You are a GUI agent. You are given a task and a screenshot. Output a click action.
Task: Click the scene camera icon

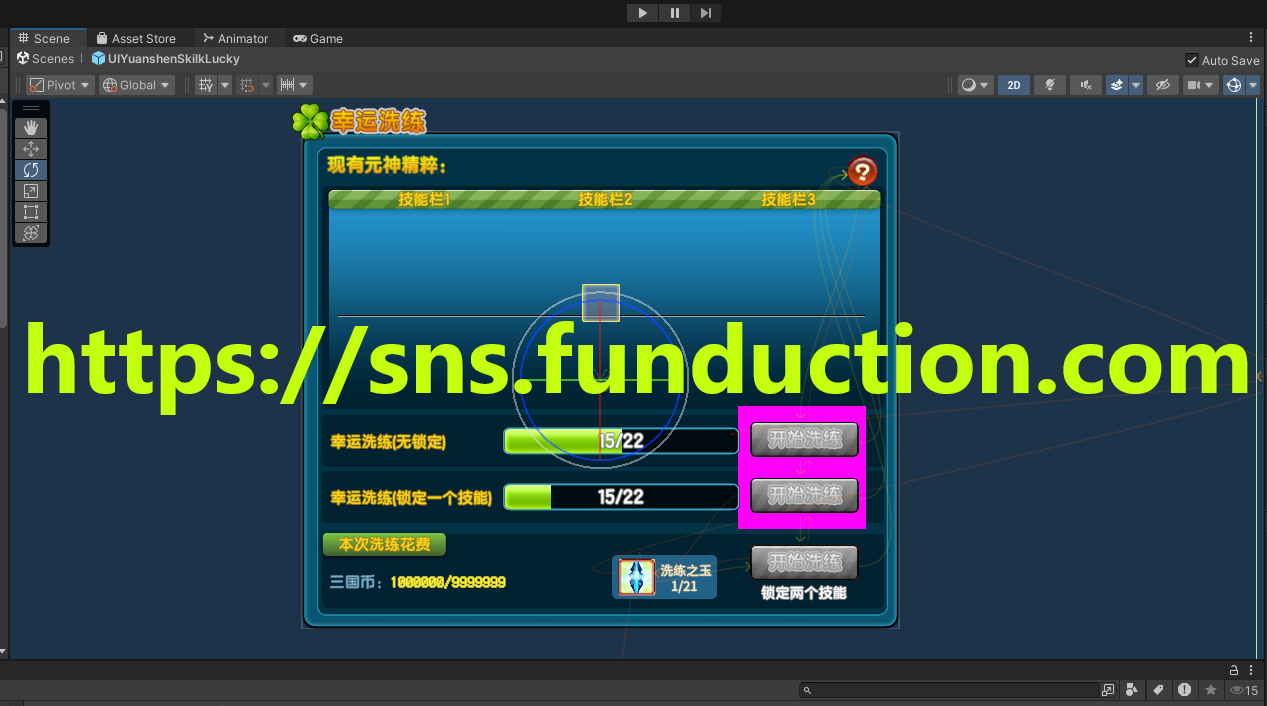(1193, 85)
